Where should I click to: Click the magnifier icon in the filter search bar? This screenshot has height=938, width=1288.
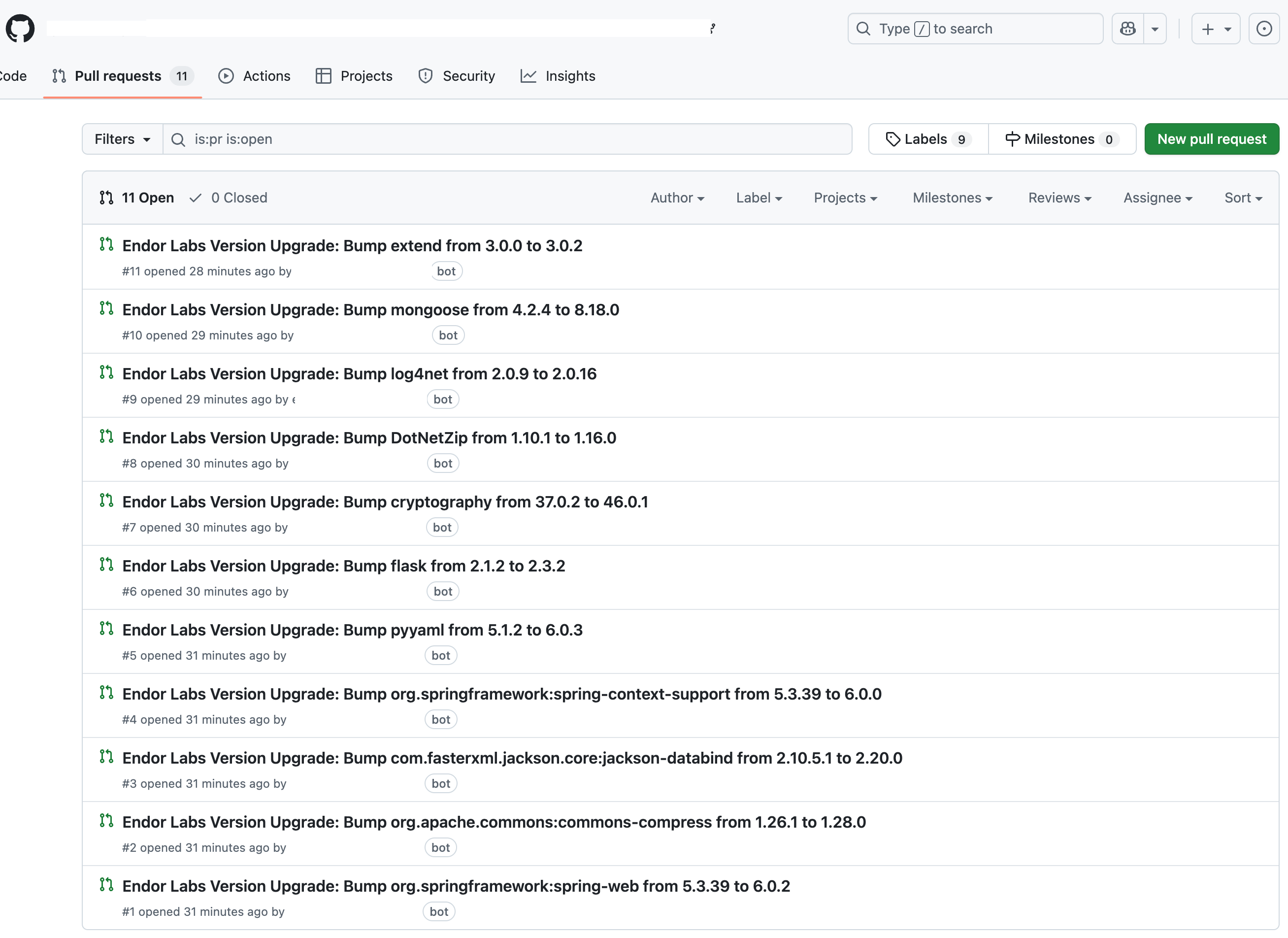178,139
